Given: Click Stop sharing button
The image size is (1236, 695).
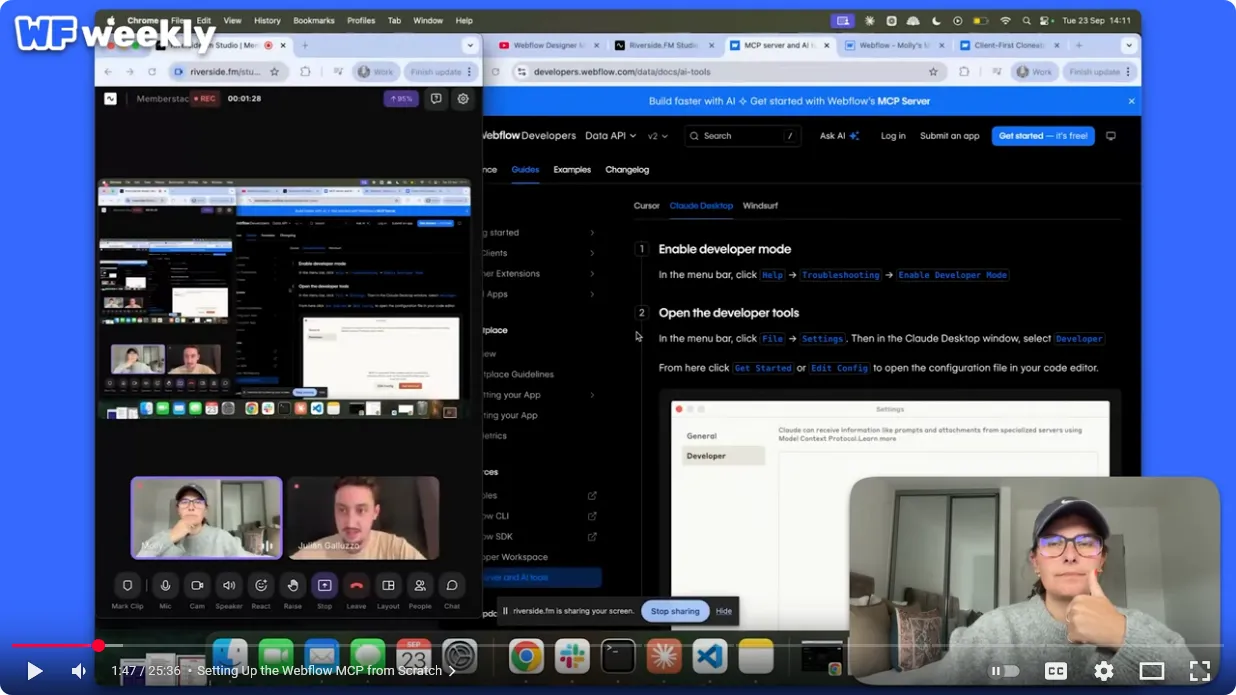Looking at the screenshot, I should pos(675,611).
